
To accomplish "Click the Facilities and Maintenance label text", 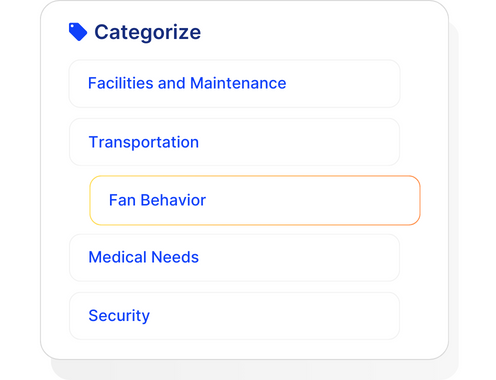I will point(187,83).
